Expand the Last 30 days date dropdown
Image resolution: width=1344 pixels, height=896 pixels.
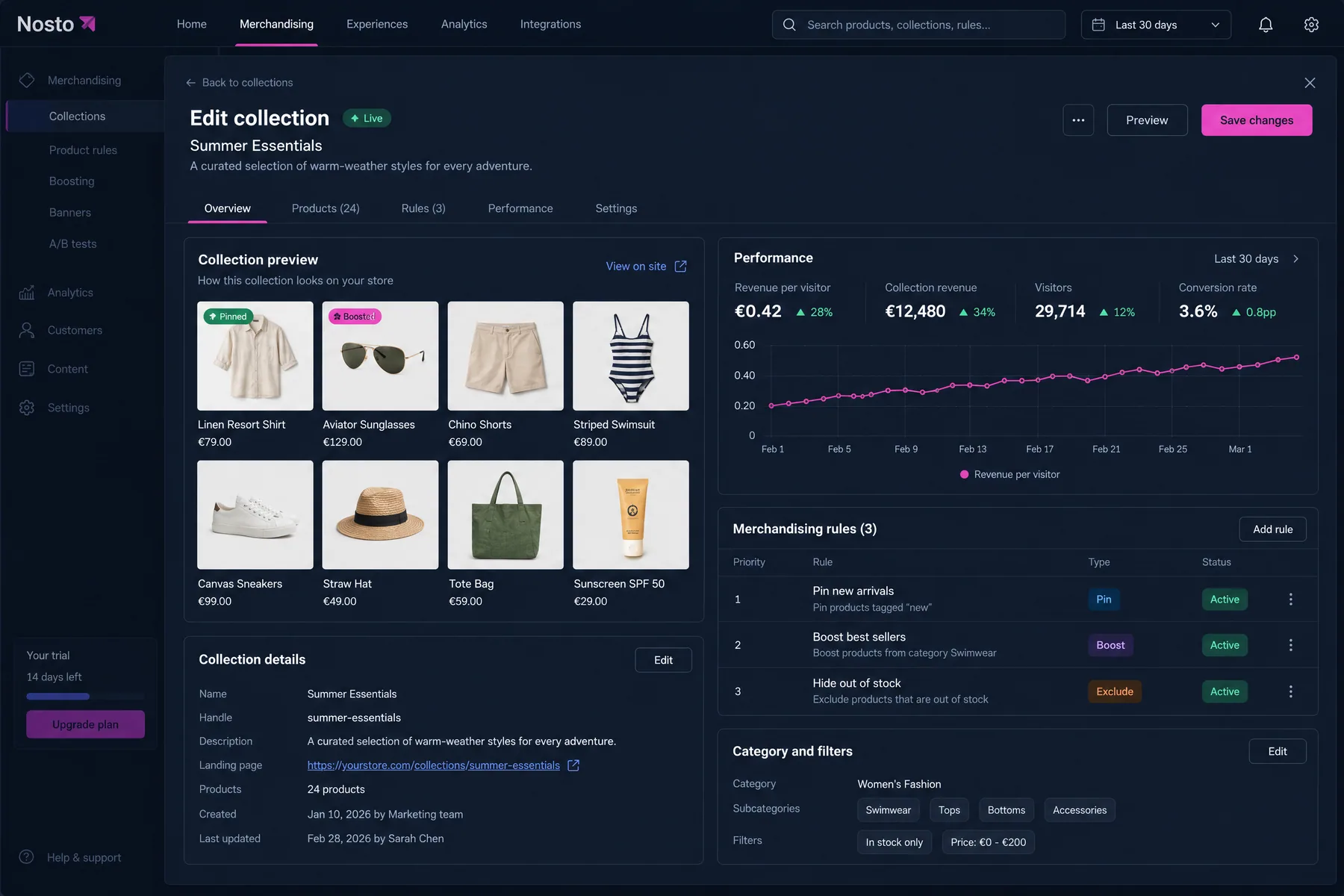point(1156,25)
